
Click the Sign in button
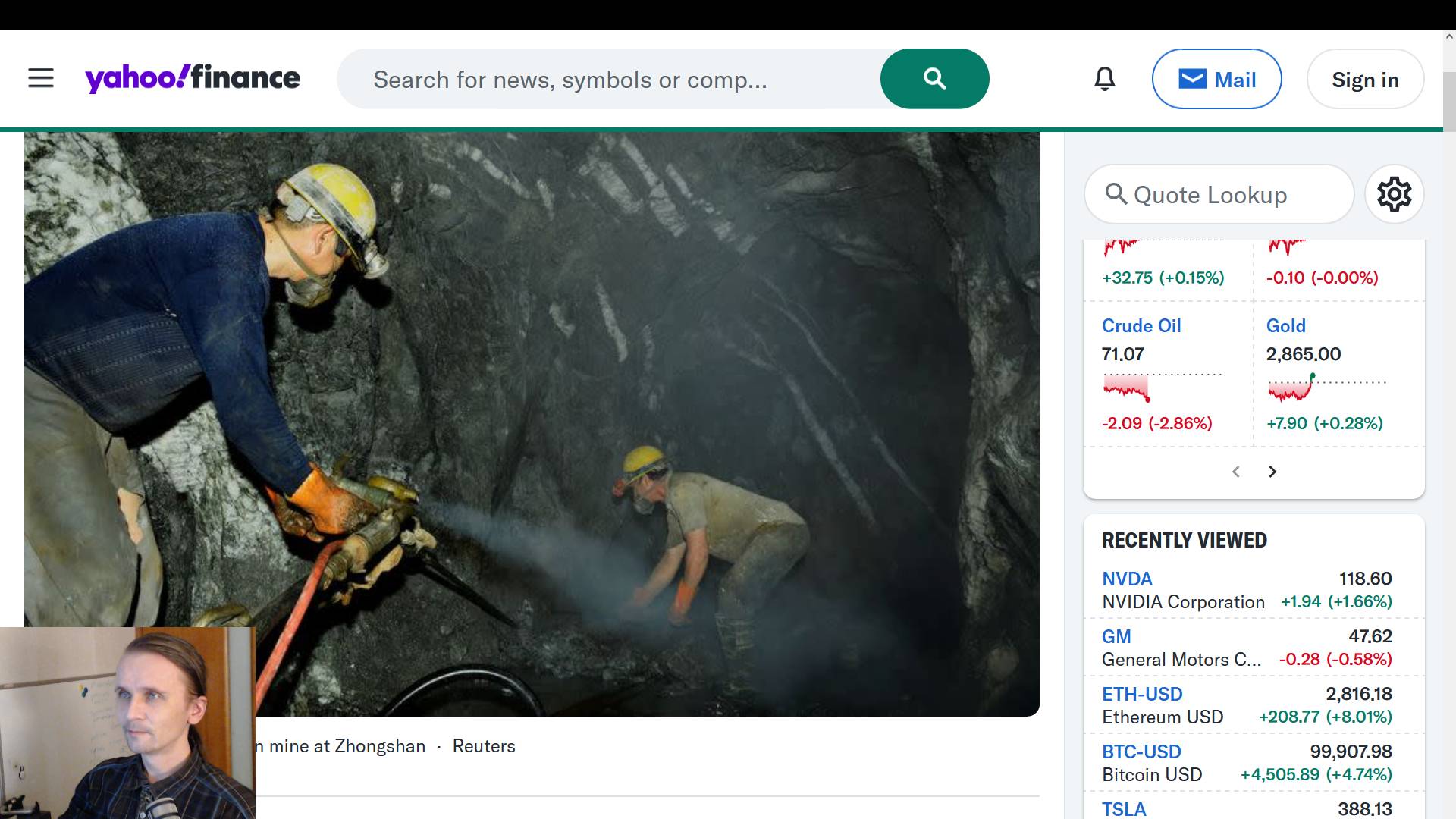pos(1365,79)
